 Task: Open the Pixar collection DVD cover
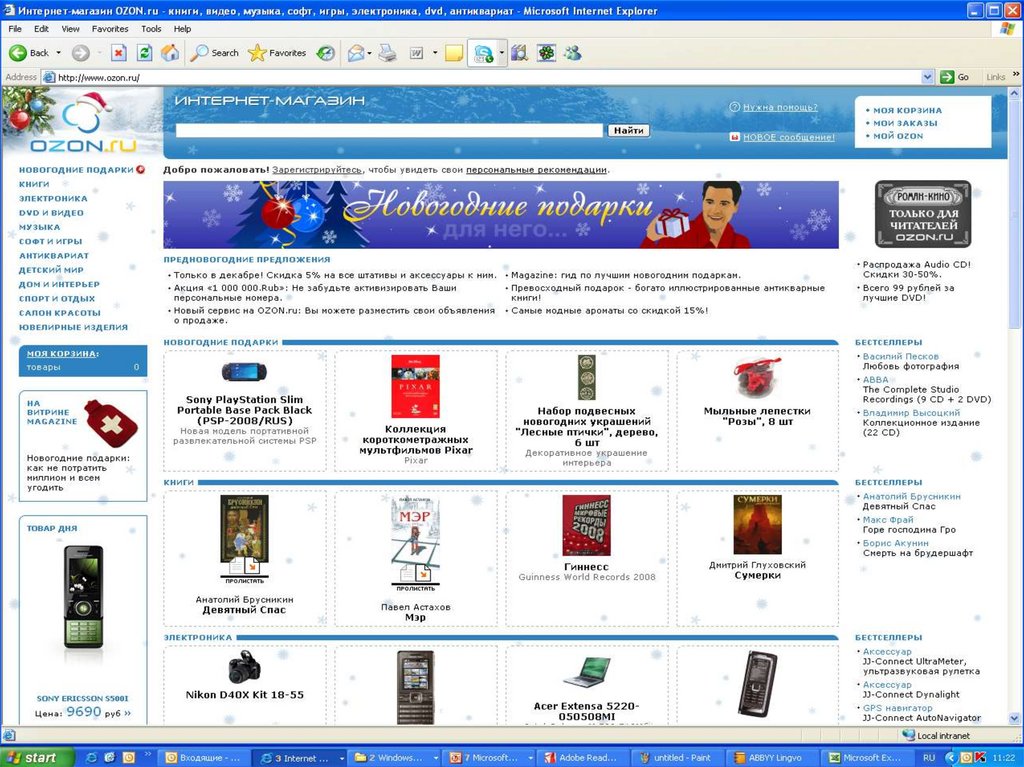pos(415,386)
